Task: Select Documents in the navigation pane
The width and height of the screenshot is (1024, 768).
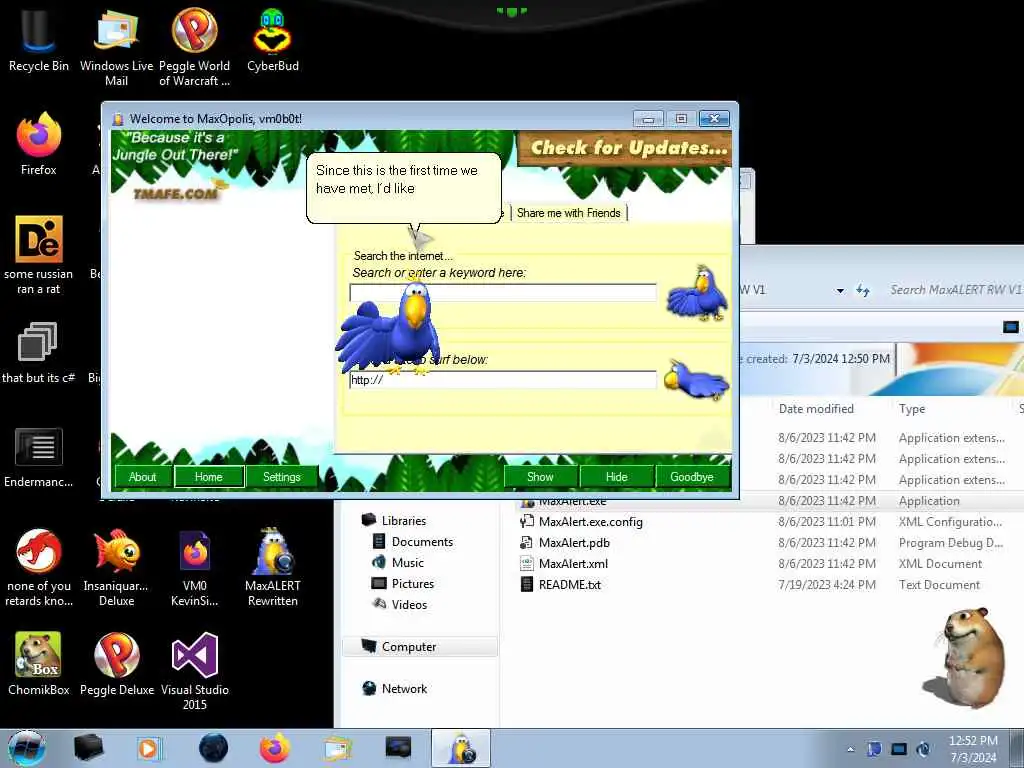Action: pos(413,541)
